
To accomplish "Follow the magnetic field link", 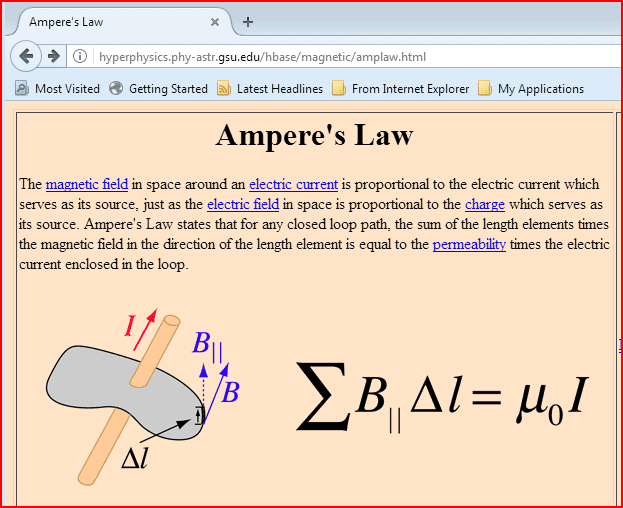I will click(87, 184).
